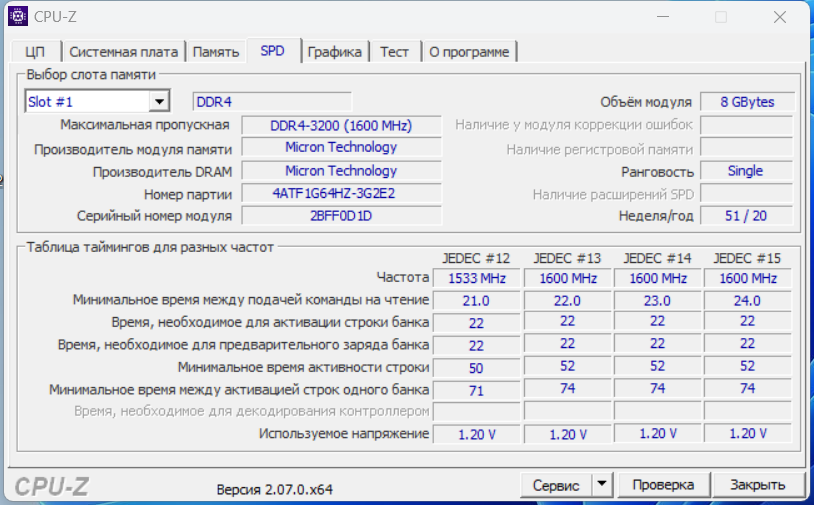Click the 51 / 20 week/year value

tap(746, 215)
